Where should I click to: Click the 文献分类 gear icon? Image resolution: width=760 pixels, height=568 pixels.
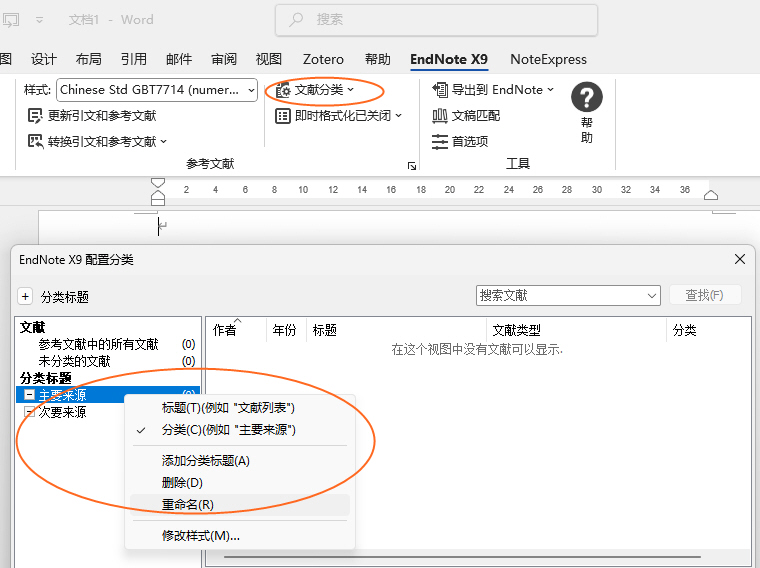click(x=283, y=90)
